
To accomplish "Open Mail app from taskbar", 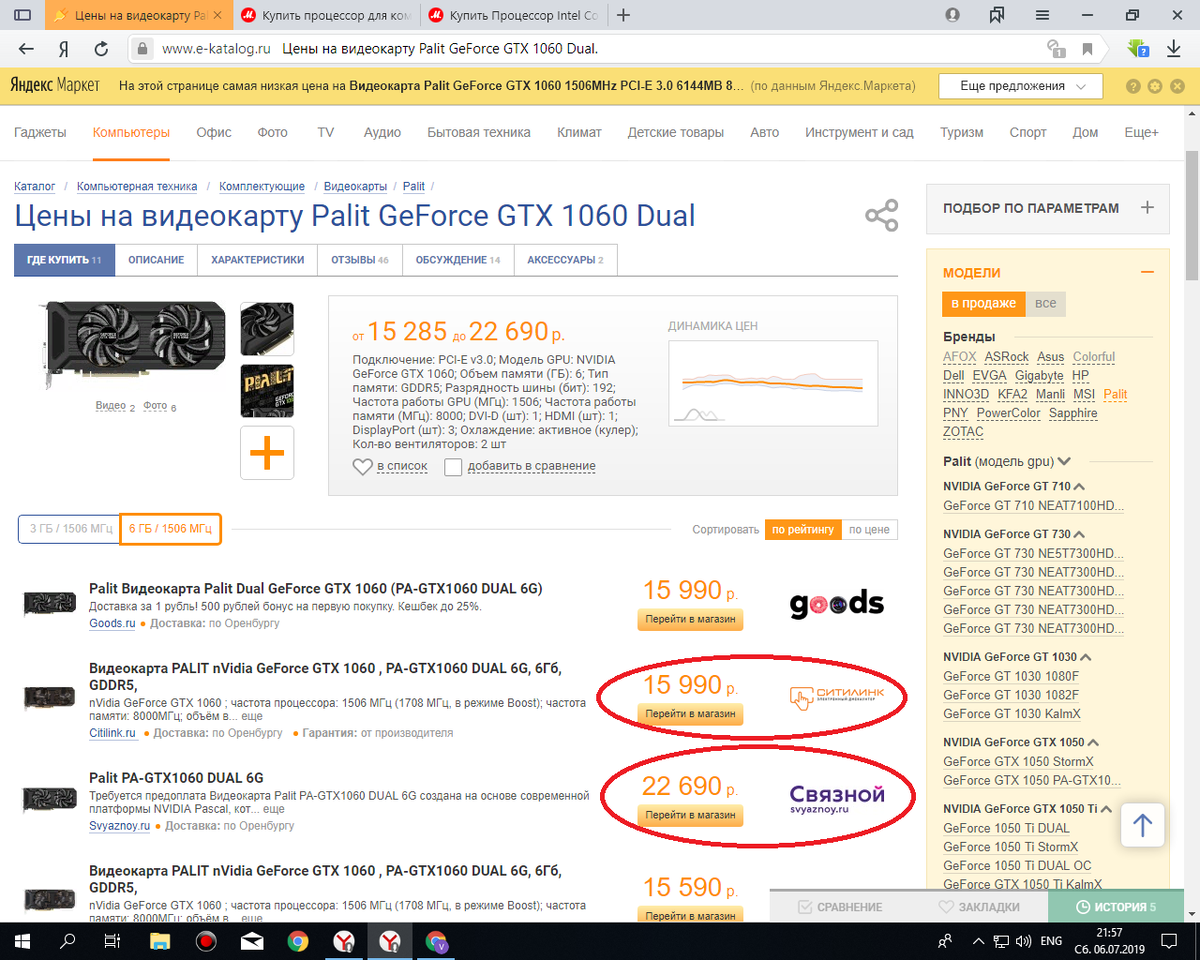I will tap(252, 940).
